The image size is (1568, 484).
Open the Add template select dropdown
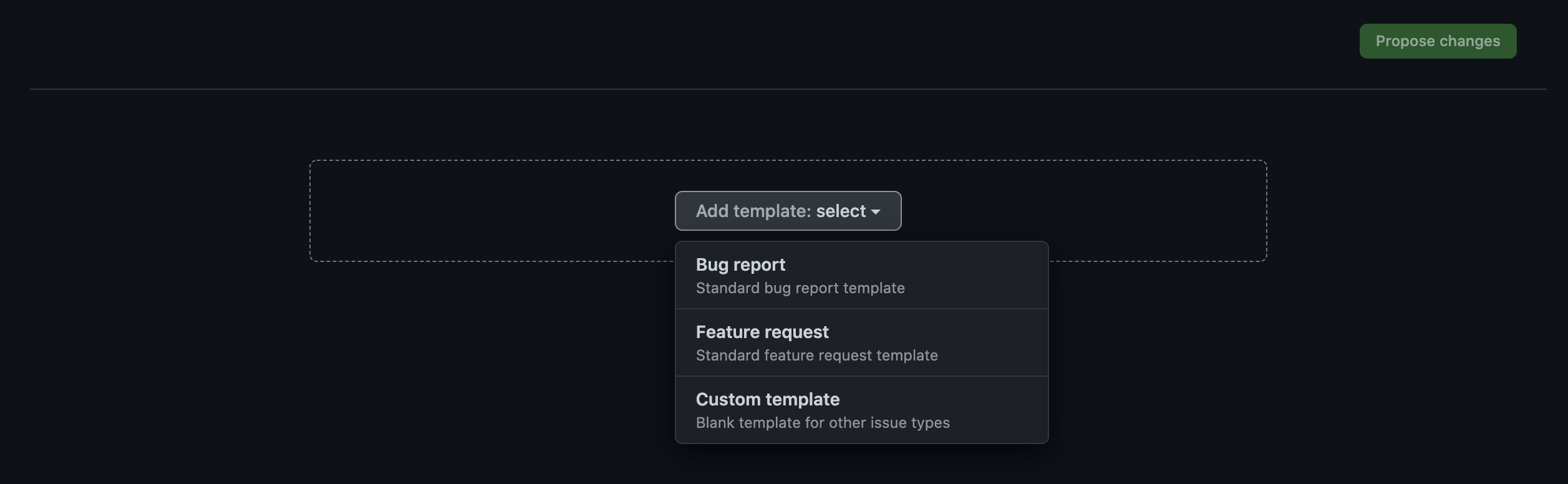click(x=788, y=211)
